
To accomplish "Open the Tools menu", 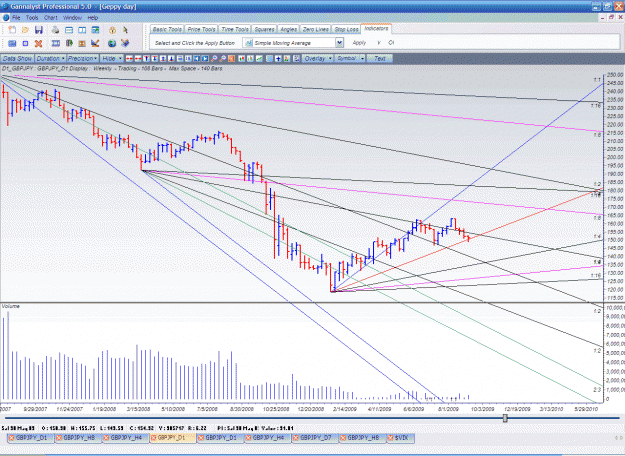I will tap(32, 18).
